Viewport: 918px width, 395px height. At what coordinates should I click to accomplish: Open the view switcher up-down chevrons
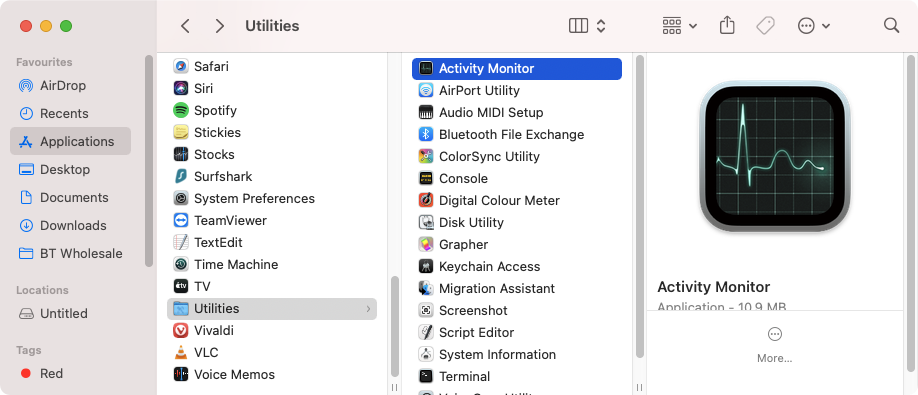[601, 26]
